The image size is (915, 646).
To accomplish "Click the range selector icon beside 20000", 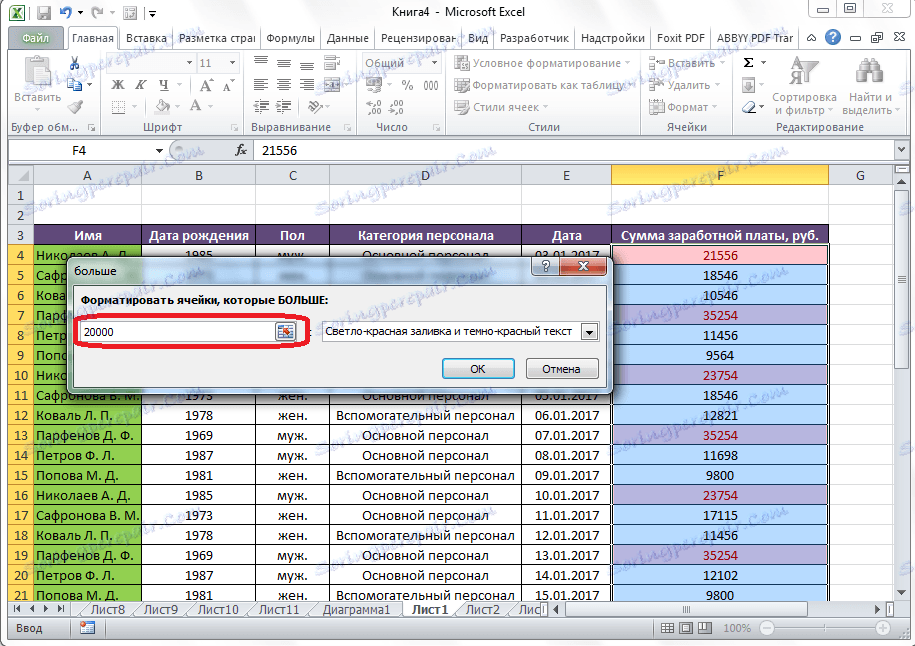I will click(286, 332).
